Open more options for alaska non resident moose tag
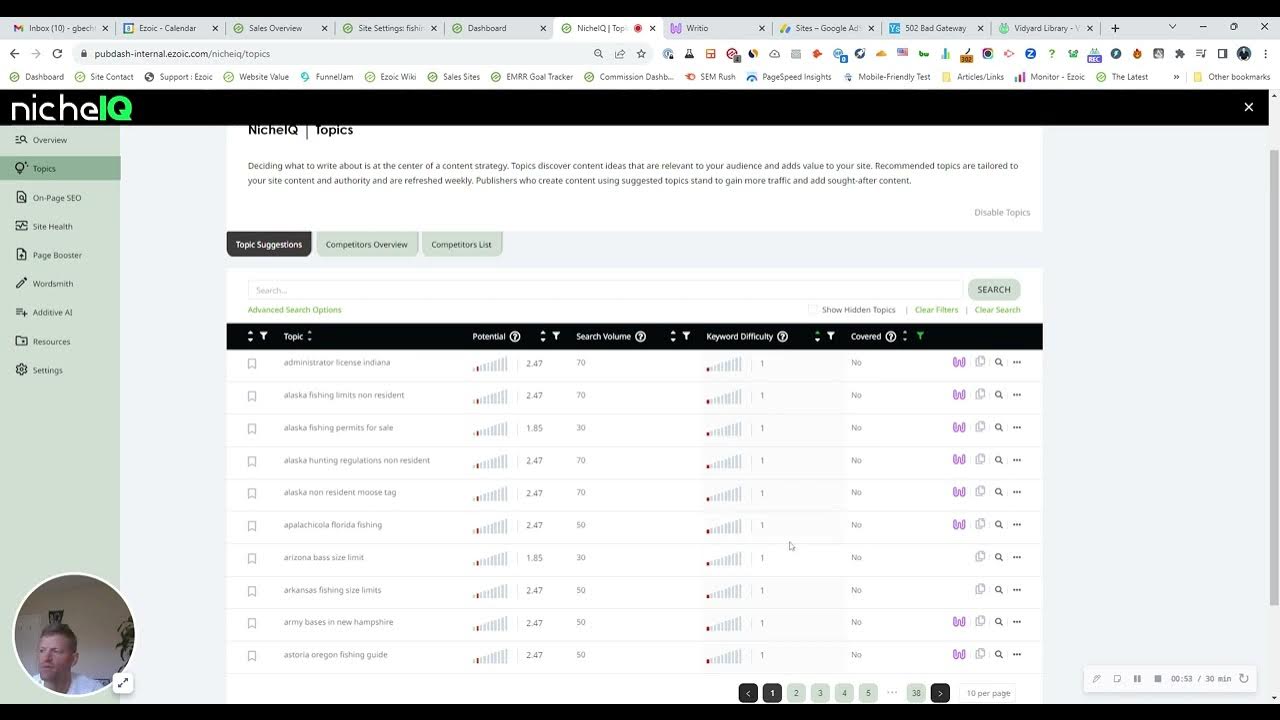1280x720 pixels. pos(1017,492)
